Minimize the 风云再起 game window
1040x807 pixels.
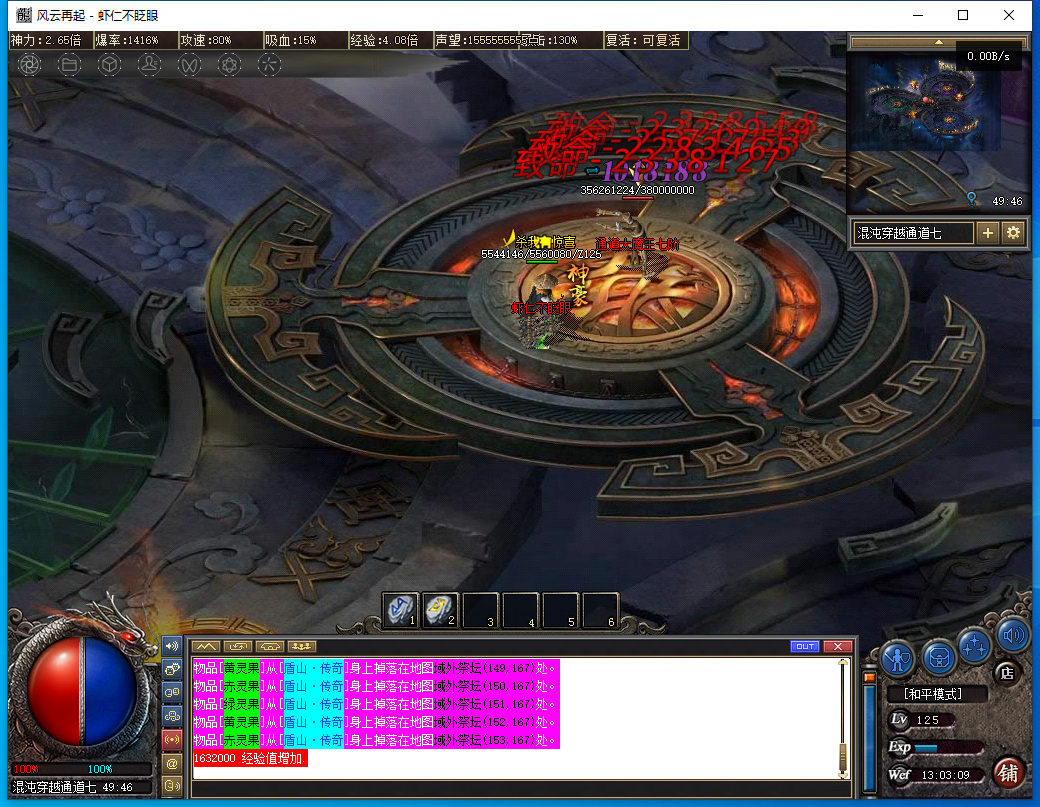(x=918, y=15)
